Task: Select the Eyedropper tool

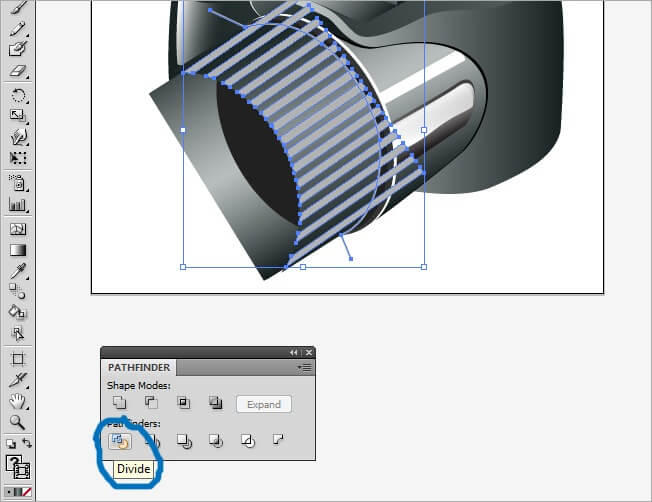Action: click(x=18, y=270)
